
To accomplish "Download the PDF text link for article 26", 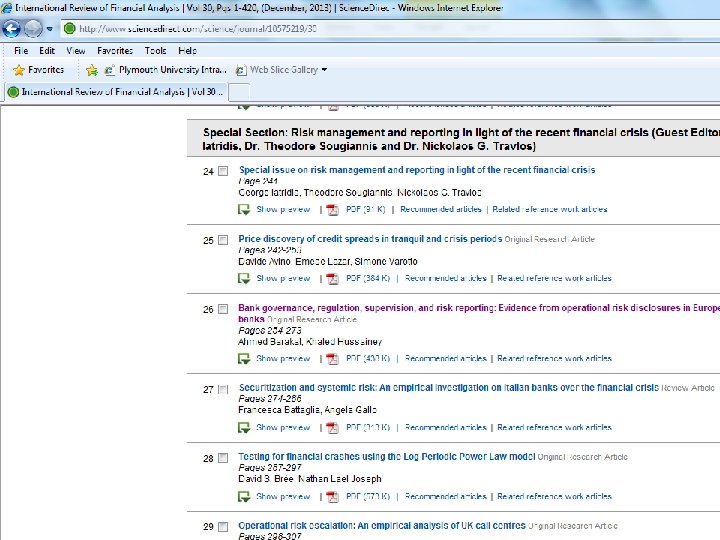I will click(x=368, y=359).
